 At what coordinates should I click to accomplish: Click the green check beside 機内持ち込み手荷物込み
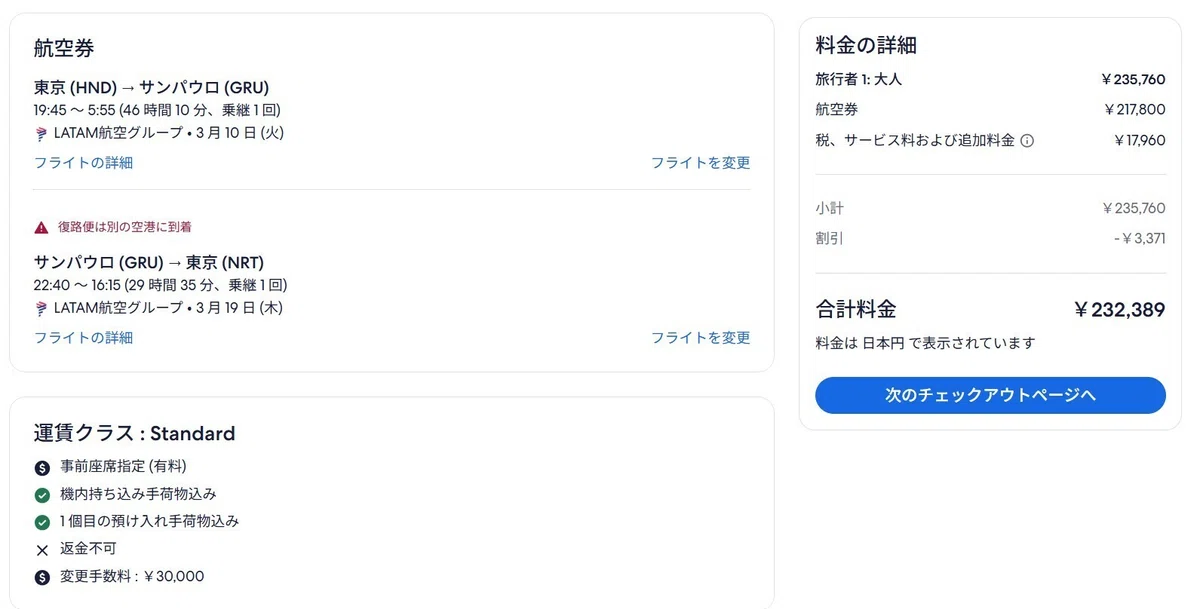42,495
